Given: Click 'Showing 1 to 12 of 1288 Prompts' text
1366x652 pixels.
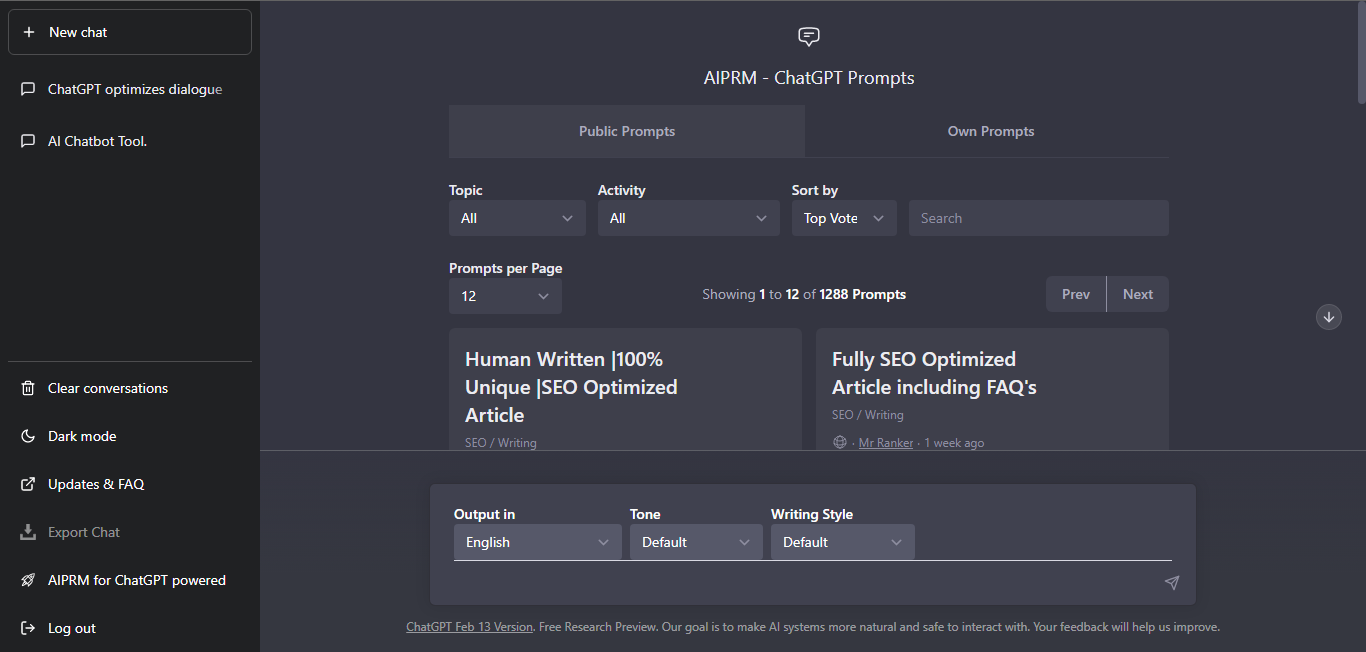Looking at the screenshot, I should (x=804, y=294).
